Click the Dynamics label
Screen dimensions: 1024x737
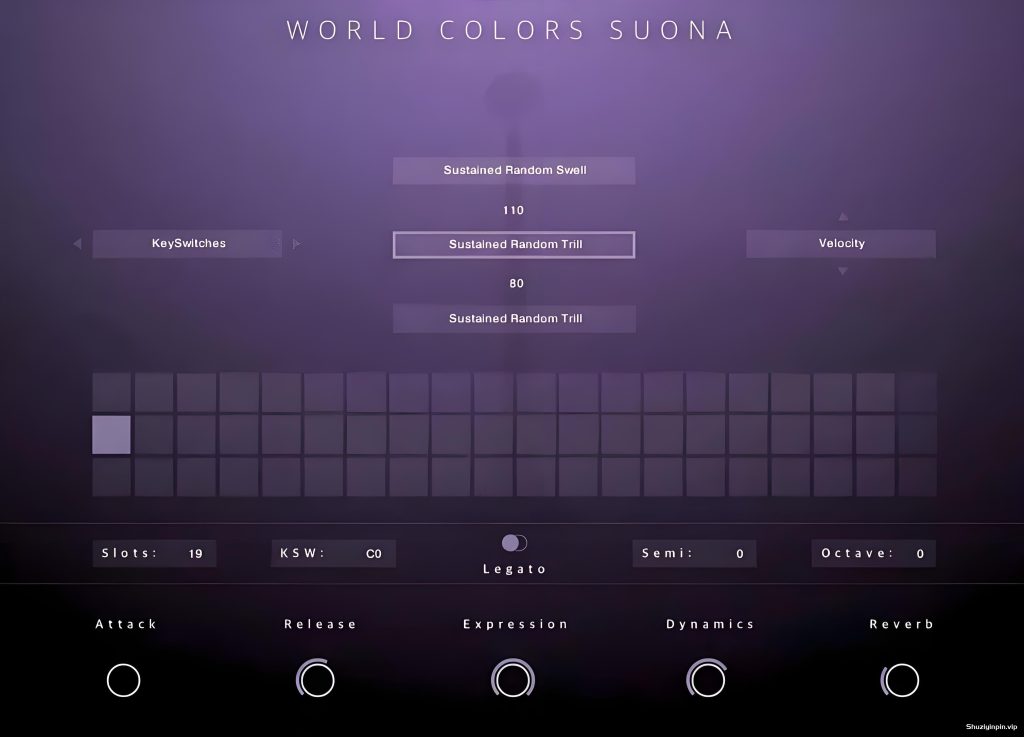pos(710,625)
